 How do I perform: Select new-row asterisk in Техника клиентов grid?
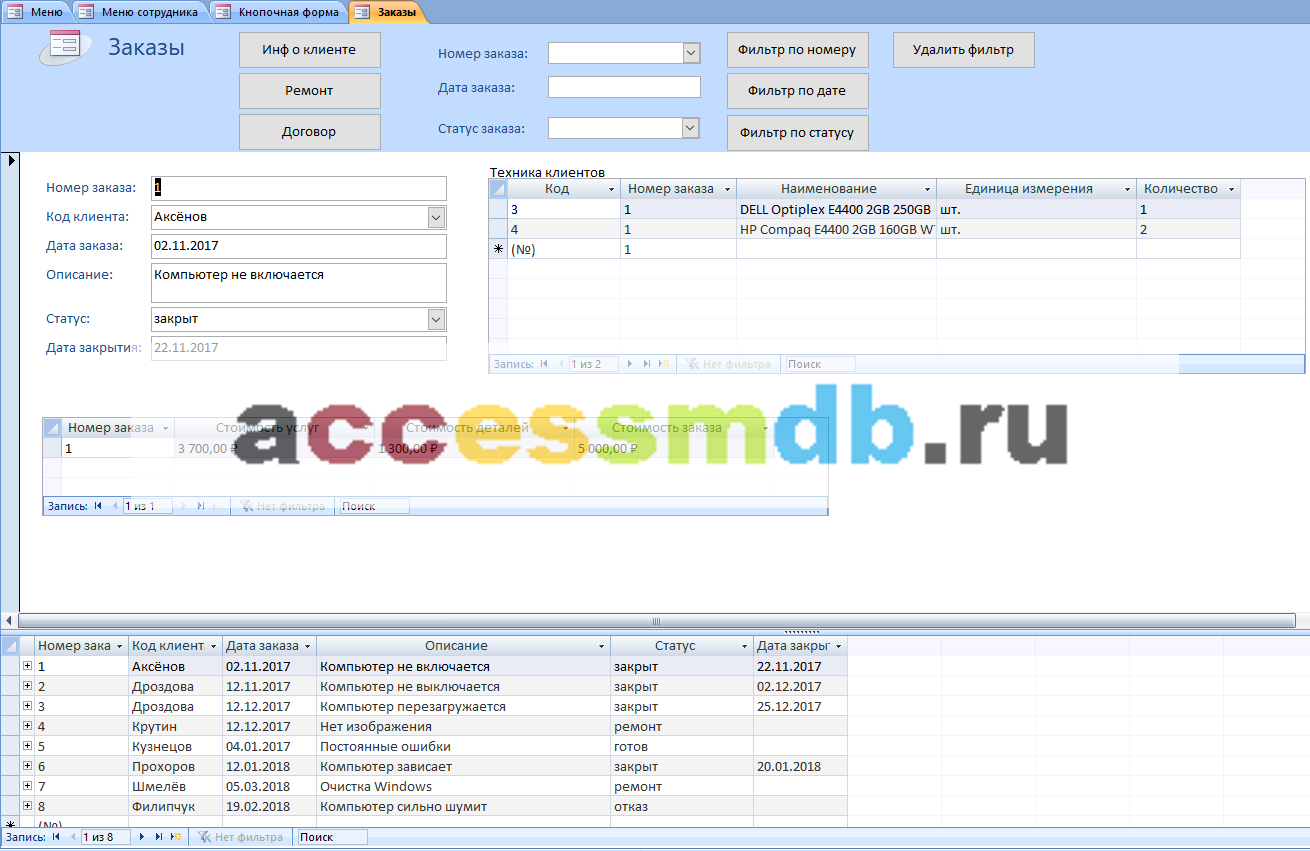point(498,250)
